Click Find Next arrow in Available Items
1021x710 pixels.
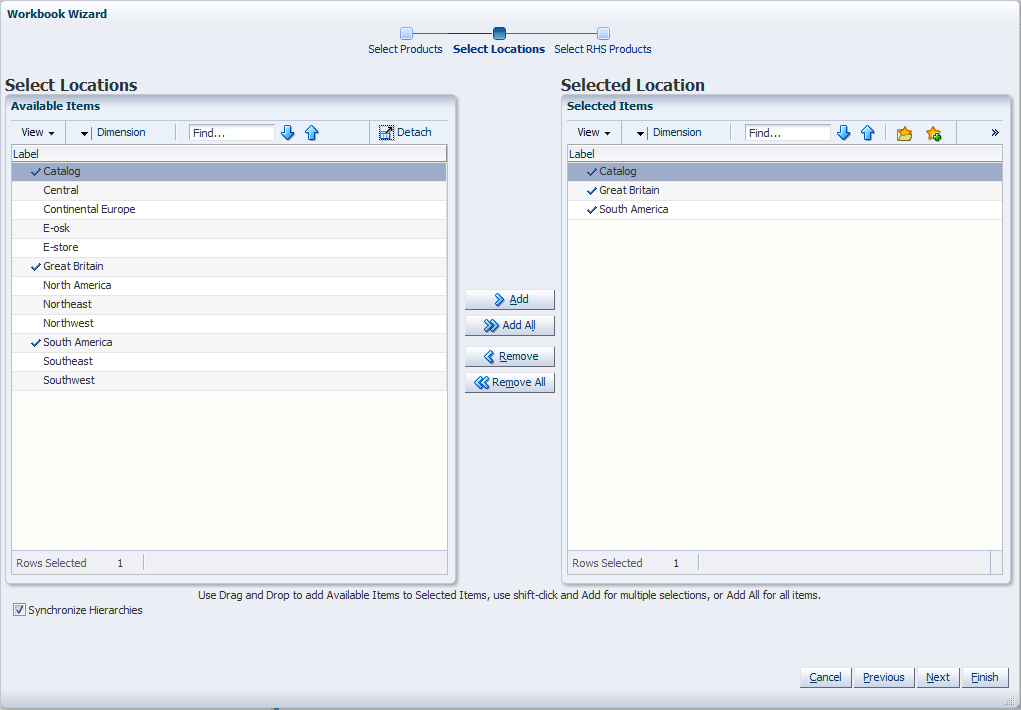coord(288,133)
